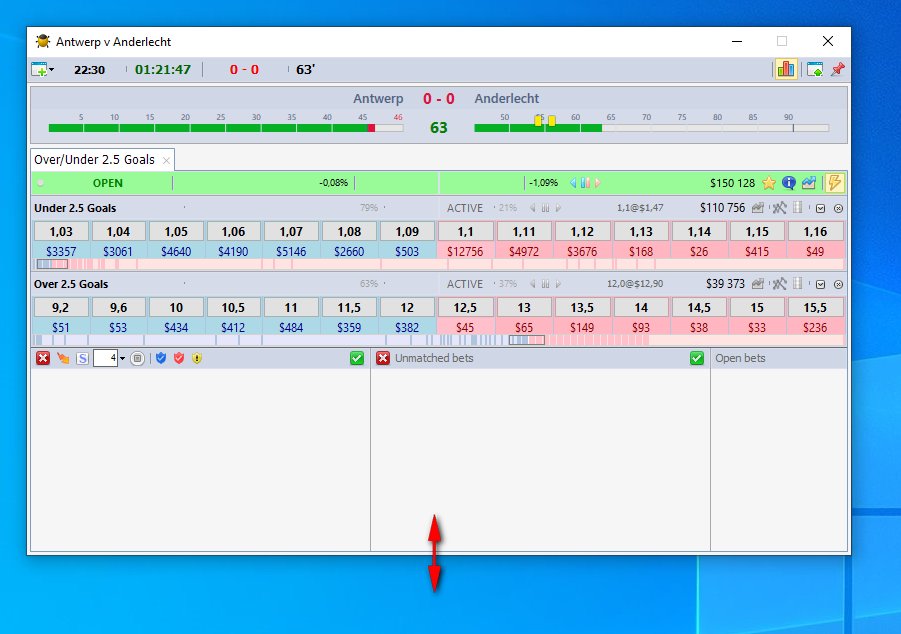Click pause bars in Under 2.5 Goals row

(545, 208)
